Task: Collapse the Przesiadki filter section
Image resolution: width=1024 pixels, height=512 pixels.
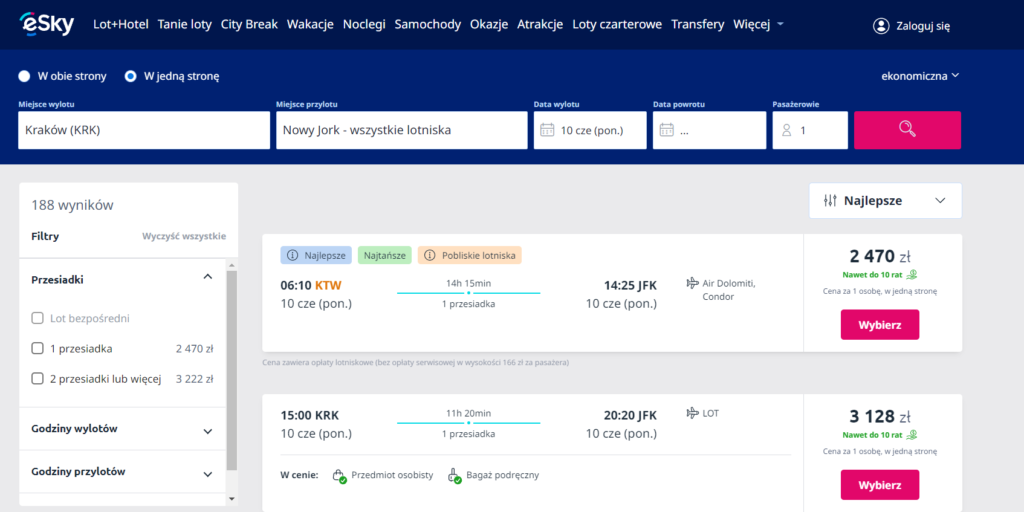Action: [x=208, y=277]
